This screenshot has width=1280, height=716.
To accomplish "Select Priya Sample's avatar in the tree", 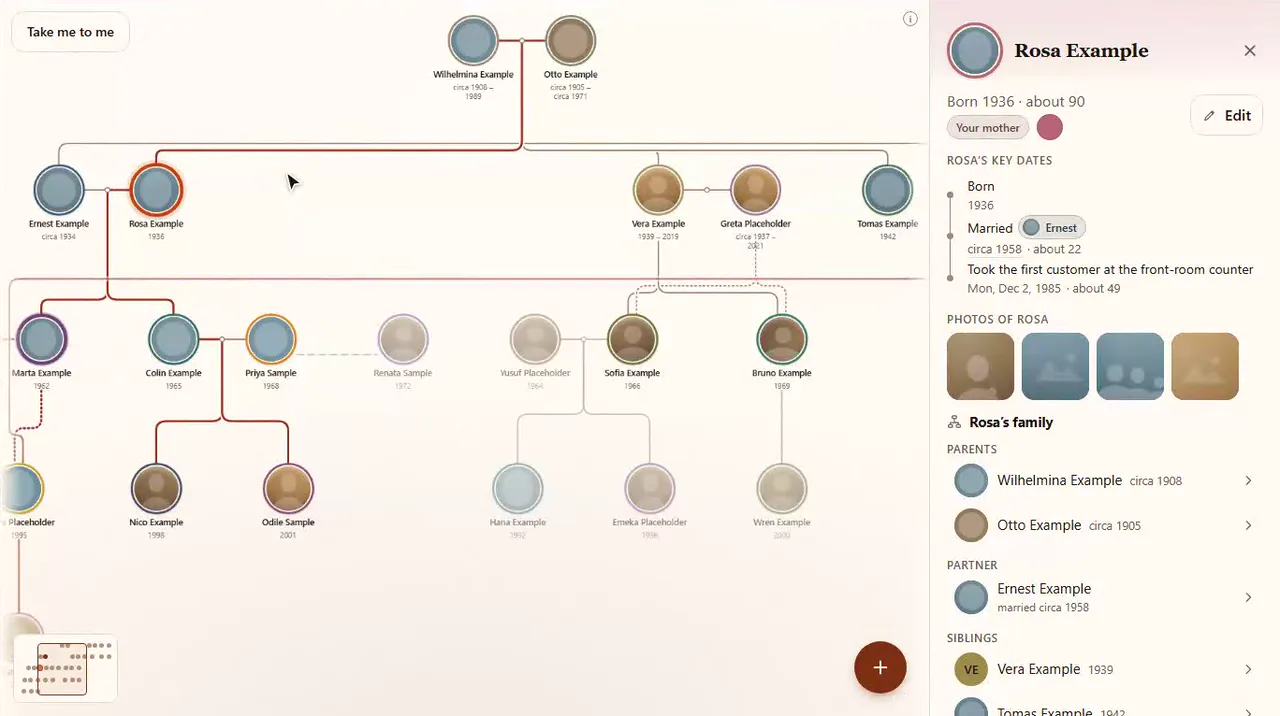I will click(271, 339).
